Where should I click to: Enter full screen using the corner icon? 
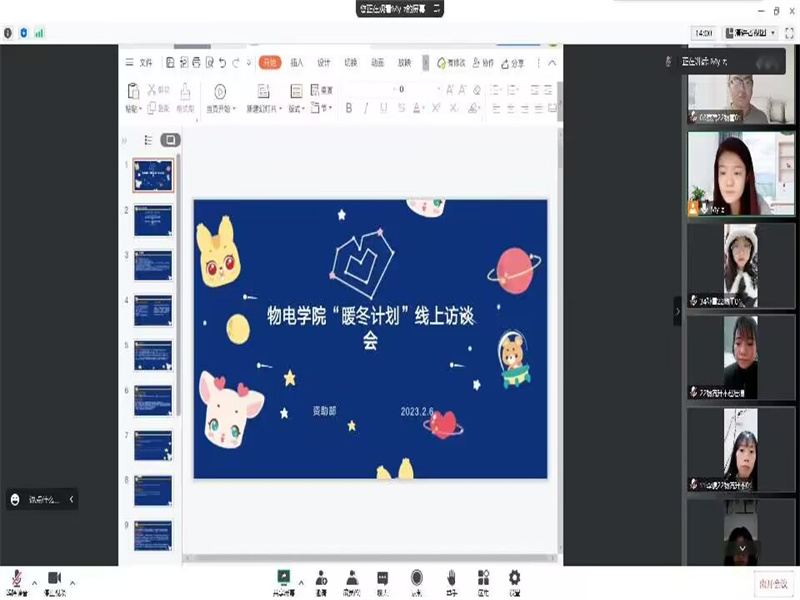click(x=788, y=33)
